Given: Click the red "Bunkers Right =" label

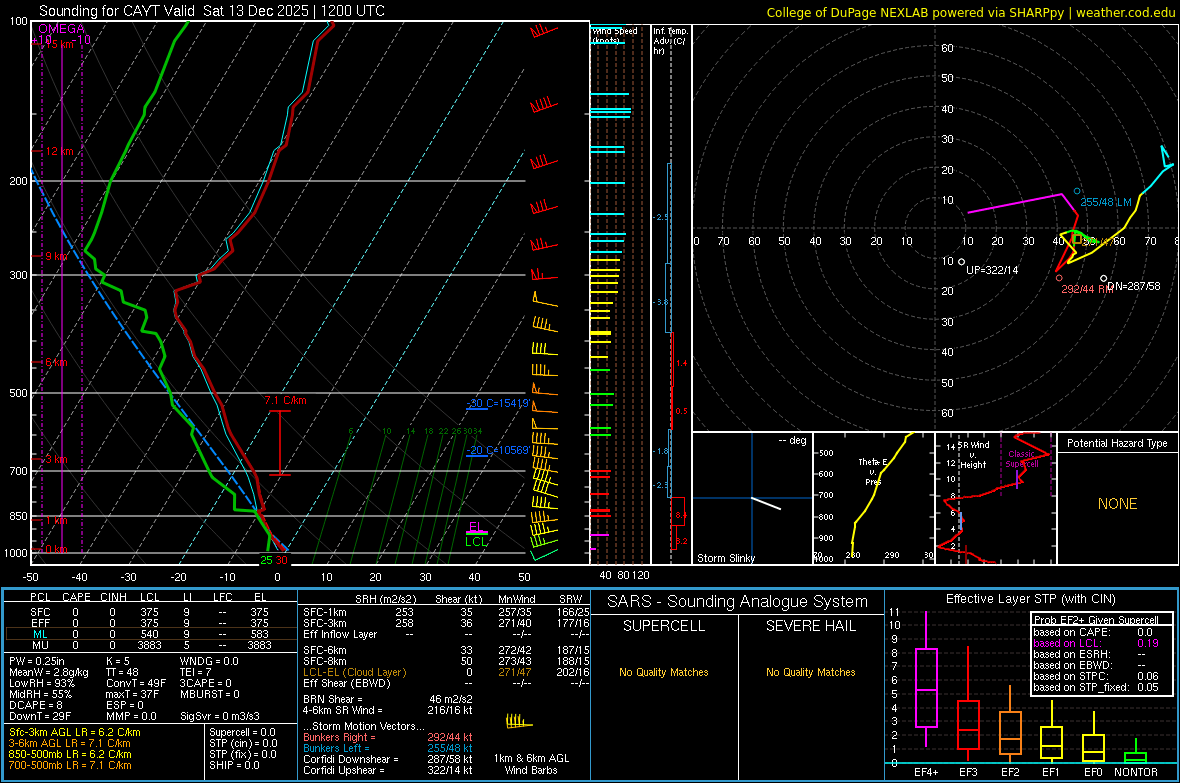Looking at the screenshot, I should (x=339, y=737).
